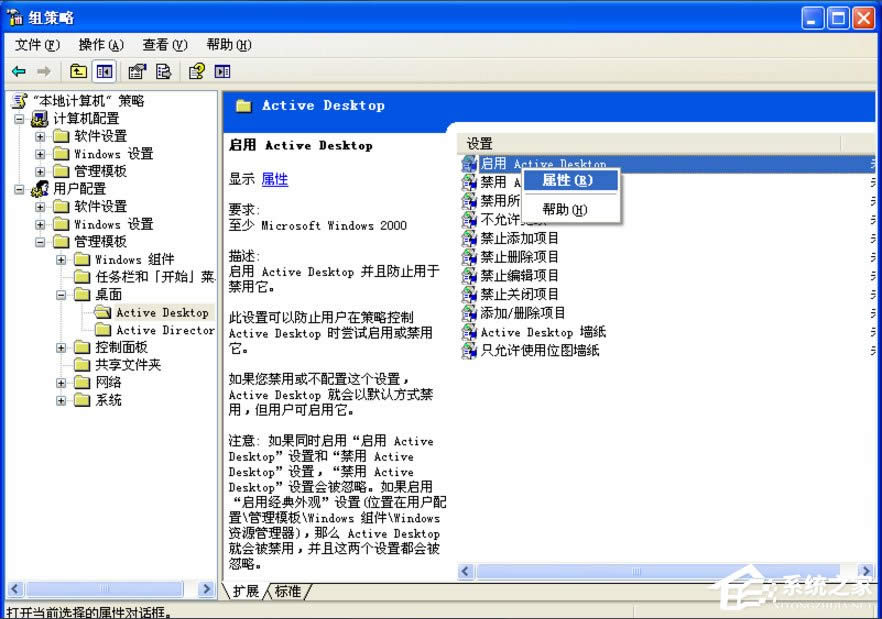The image size is (882, 619).
Task: Click the Up one level folder icon
Action: [78, 71]
